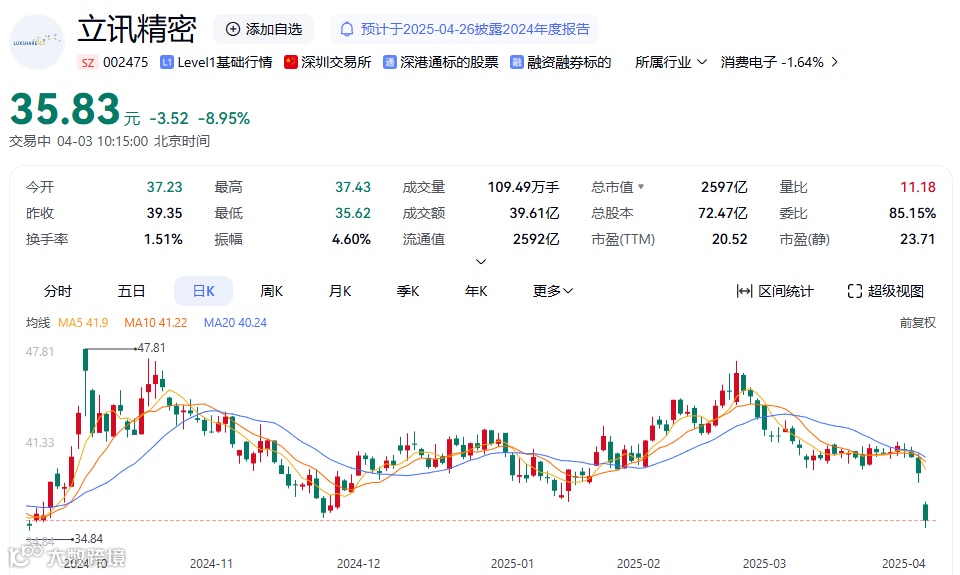This screenshot has width=960, height=575.
Task: Switch to the 周K tab
Action: pyautogui.click(x=271, y=291)
